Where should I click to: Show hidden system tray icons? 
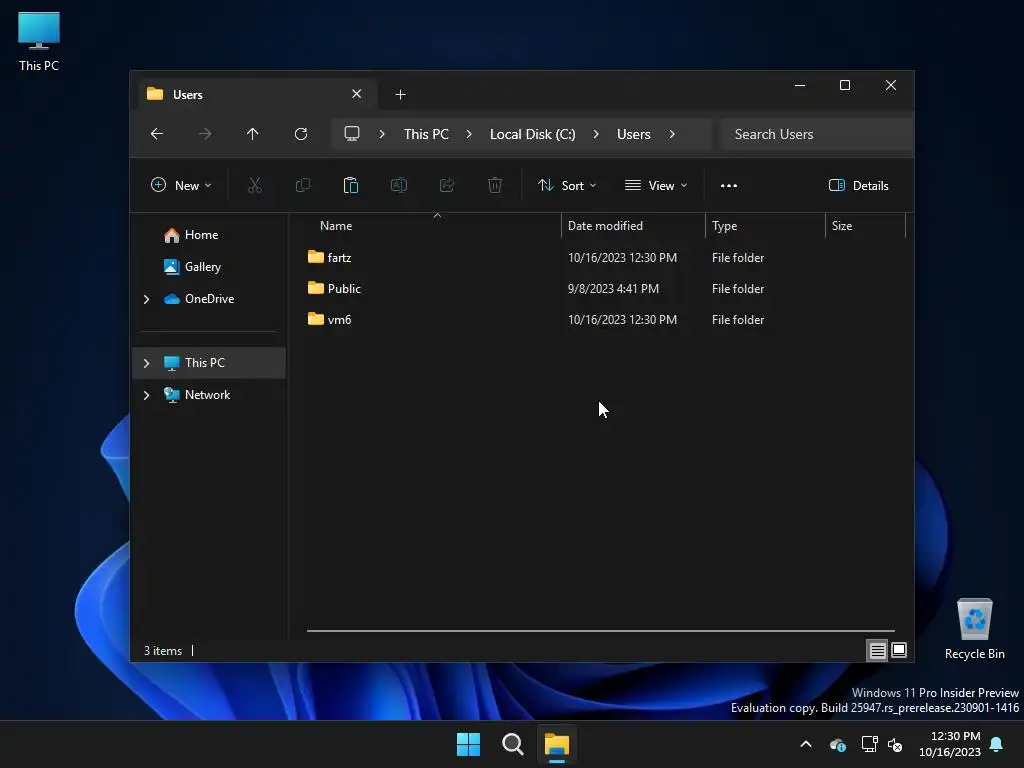click(806, 744)
